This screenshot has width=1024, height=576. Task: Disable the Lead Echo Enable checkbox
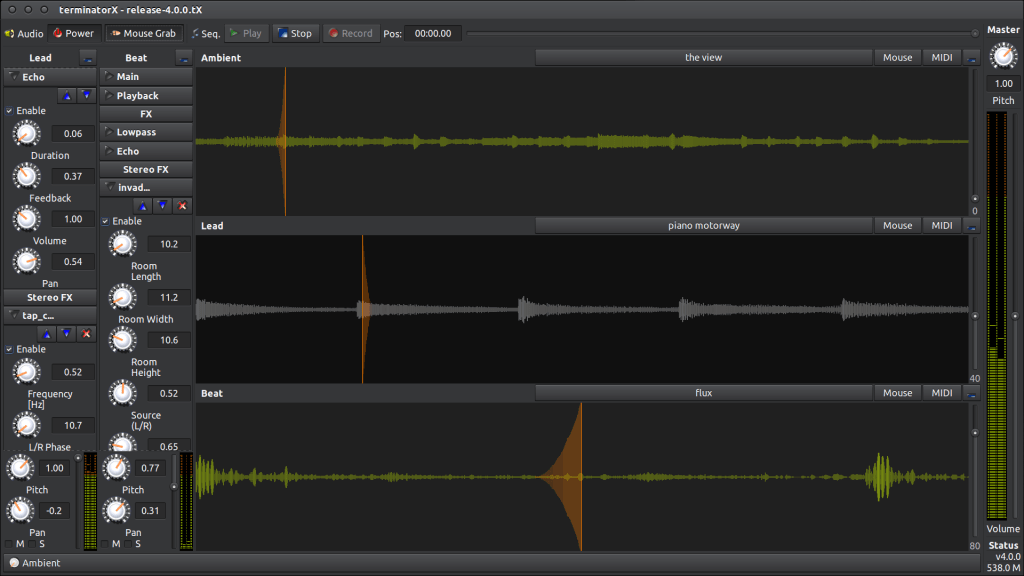pyautogui.click(x=10, y=110)
